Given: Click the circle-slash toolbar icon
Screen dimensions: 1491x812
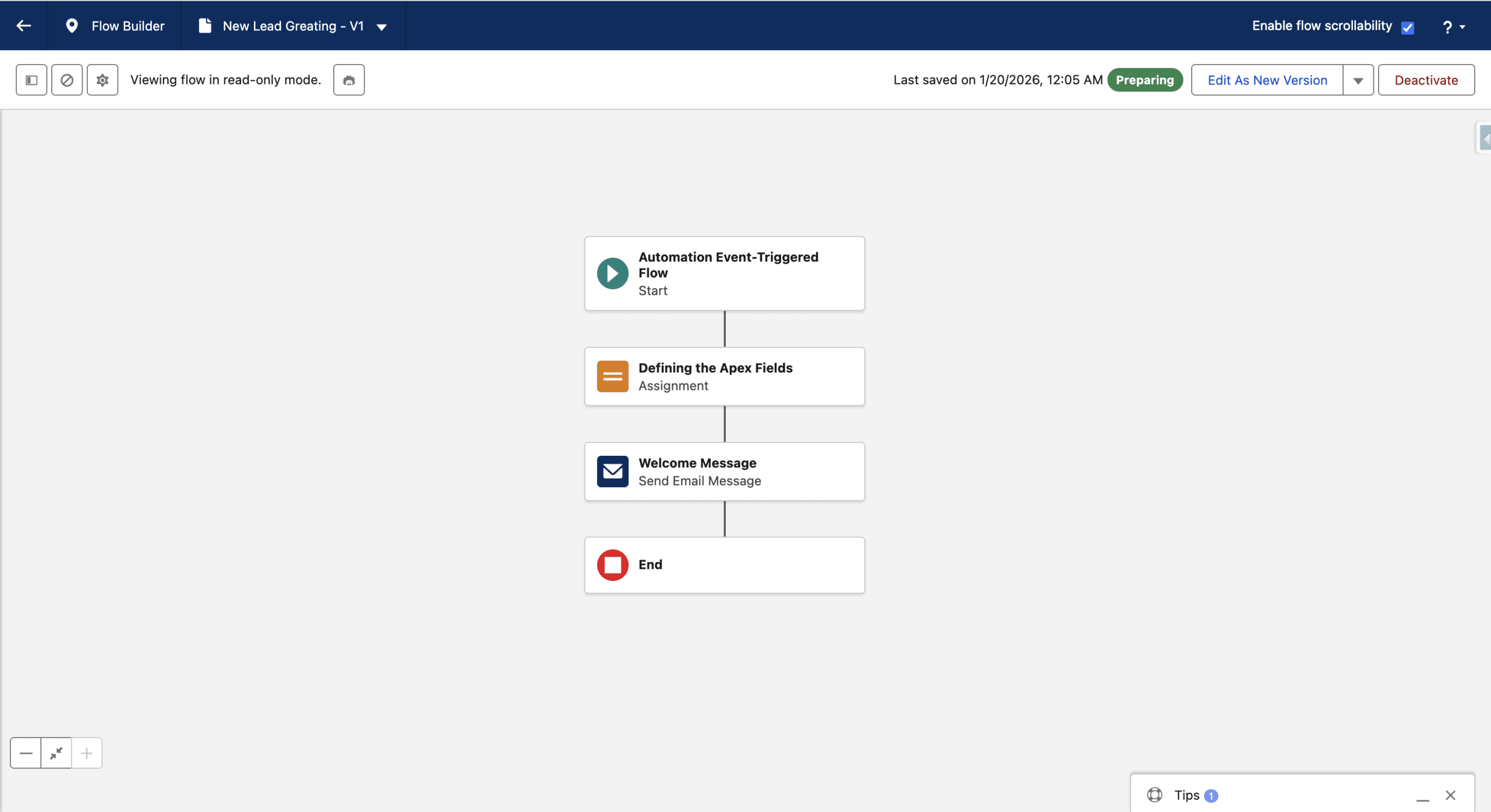Looking at the screenshot, I should click(67, 80).
